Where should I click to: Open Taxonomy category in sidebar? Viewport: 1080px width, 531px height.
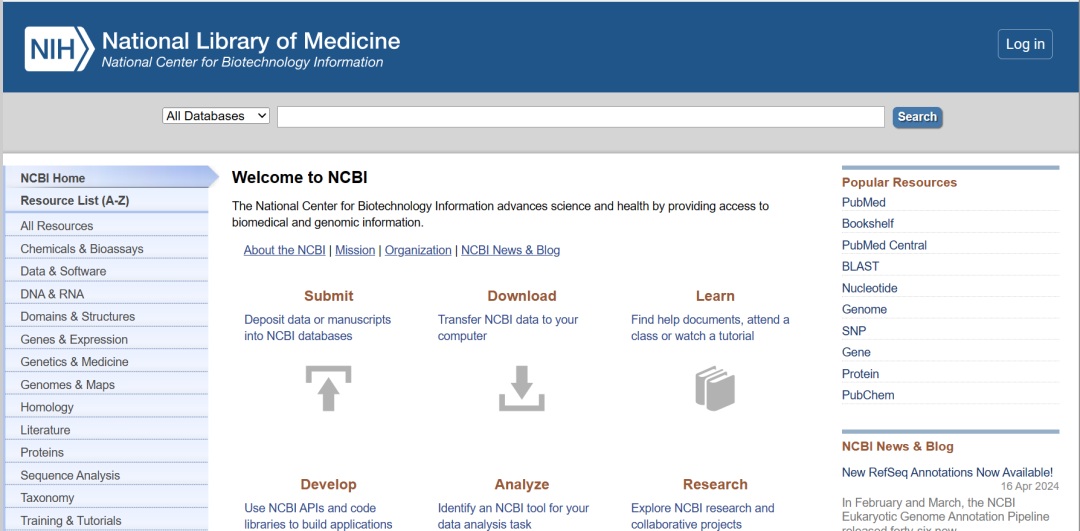106,497
